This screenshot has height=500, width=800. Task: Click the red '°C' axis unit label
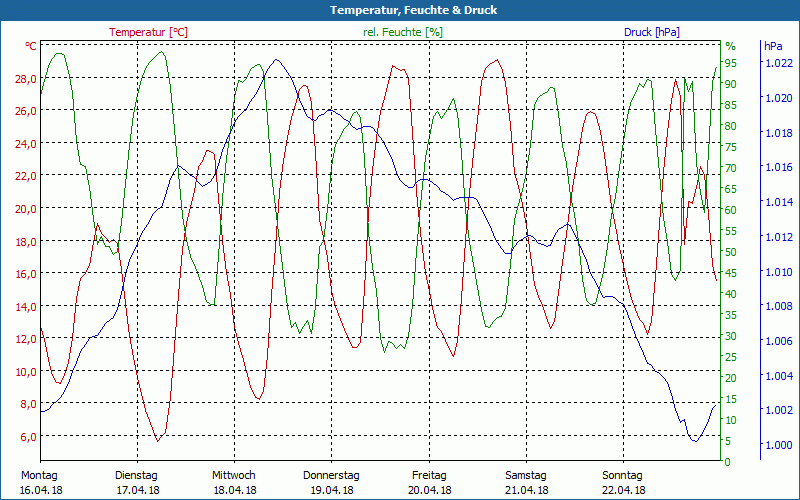pyautogui.click(x=31, y=46)
